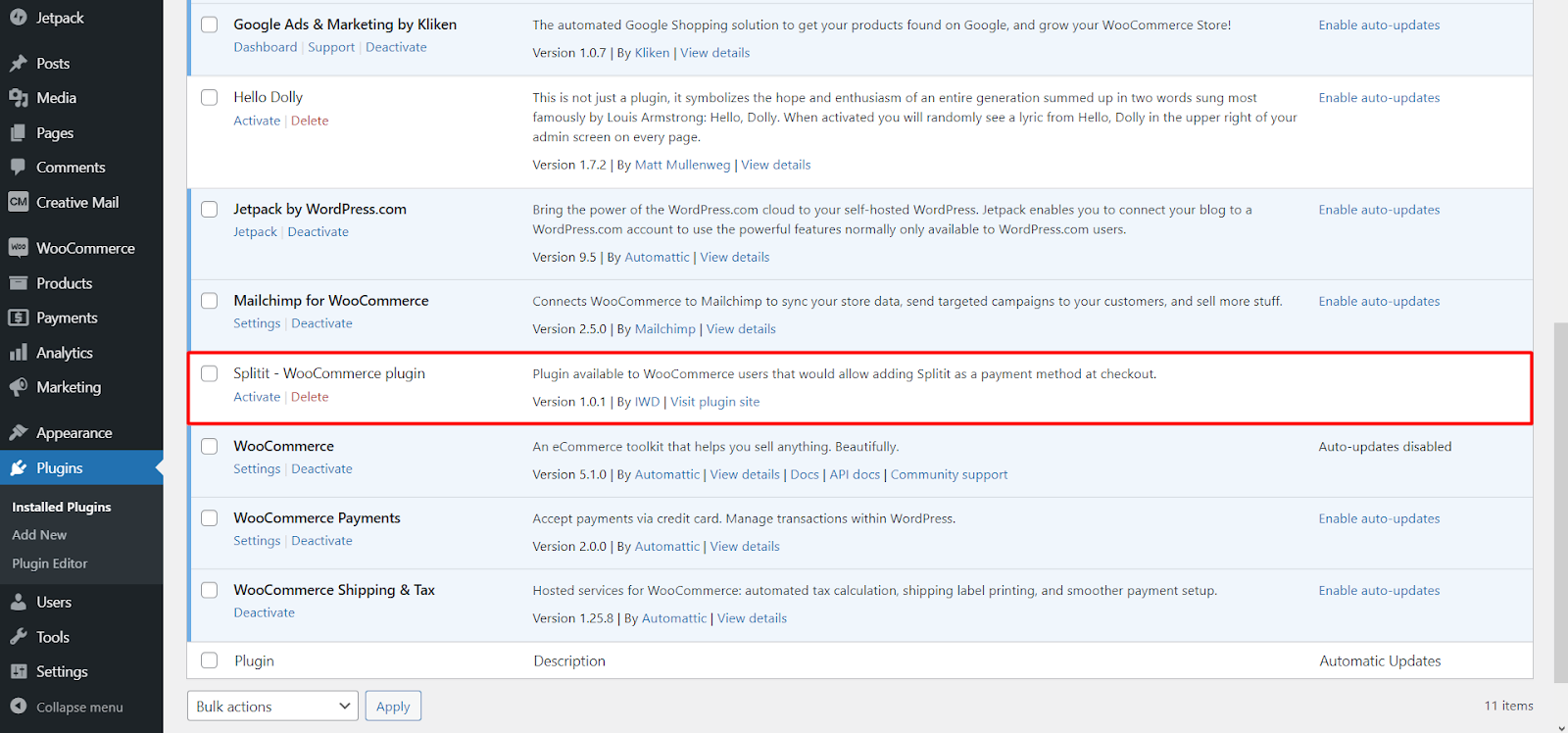Open Google Ads Support link
Image resolution: width=1568 pixels, height=733 pixels.
pyautogui.click(x=331, y=47)
